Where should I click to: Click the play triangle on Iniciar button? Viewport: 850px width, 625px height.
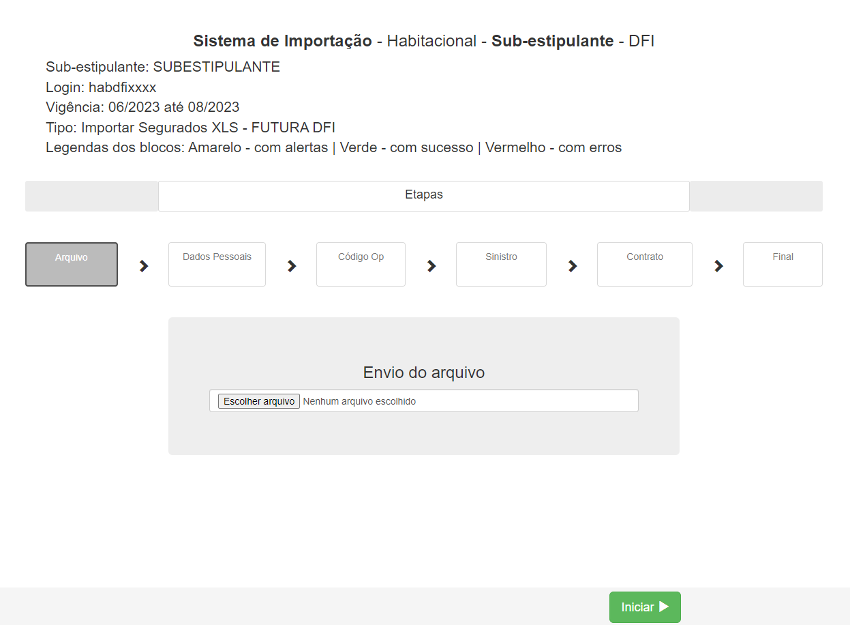pos(664,607)
